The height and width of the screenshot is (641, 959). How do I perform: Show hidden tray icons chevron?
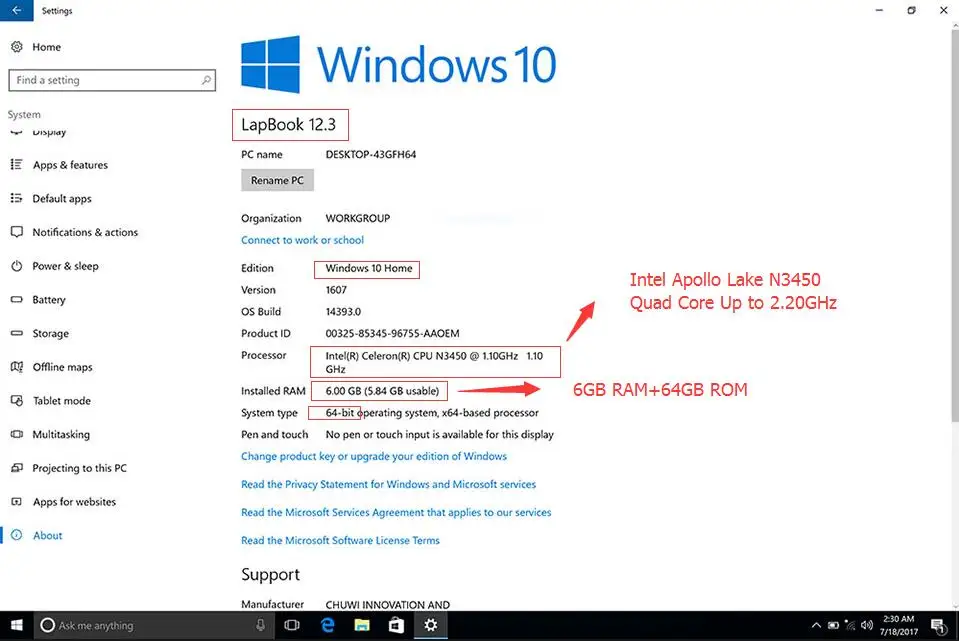(816, 625)
